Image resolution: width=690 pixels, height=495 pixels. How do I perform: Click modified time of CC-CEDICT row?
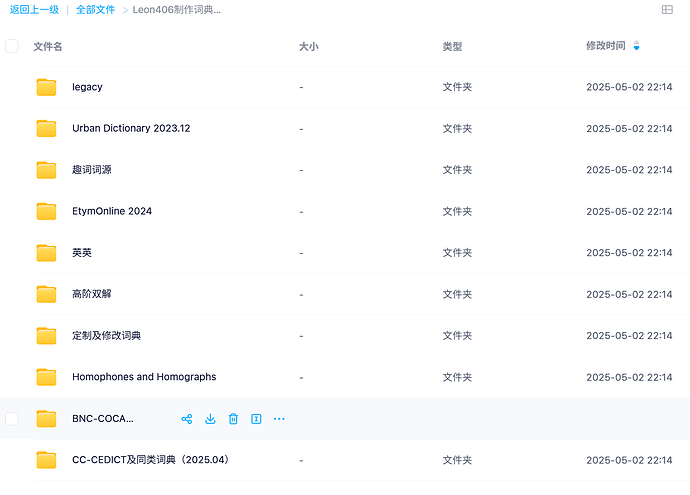(x=629, y=460)
